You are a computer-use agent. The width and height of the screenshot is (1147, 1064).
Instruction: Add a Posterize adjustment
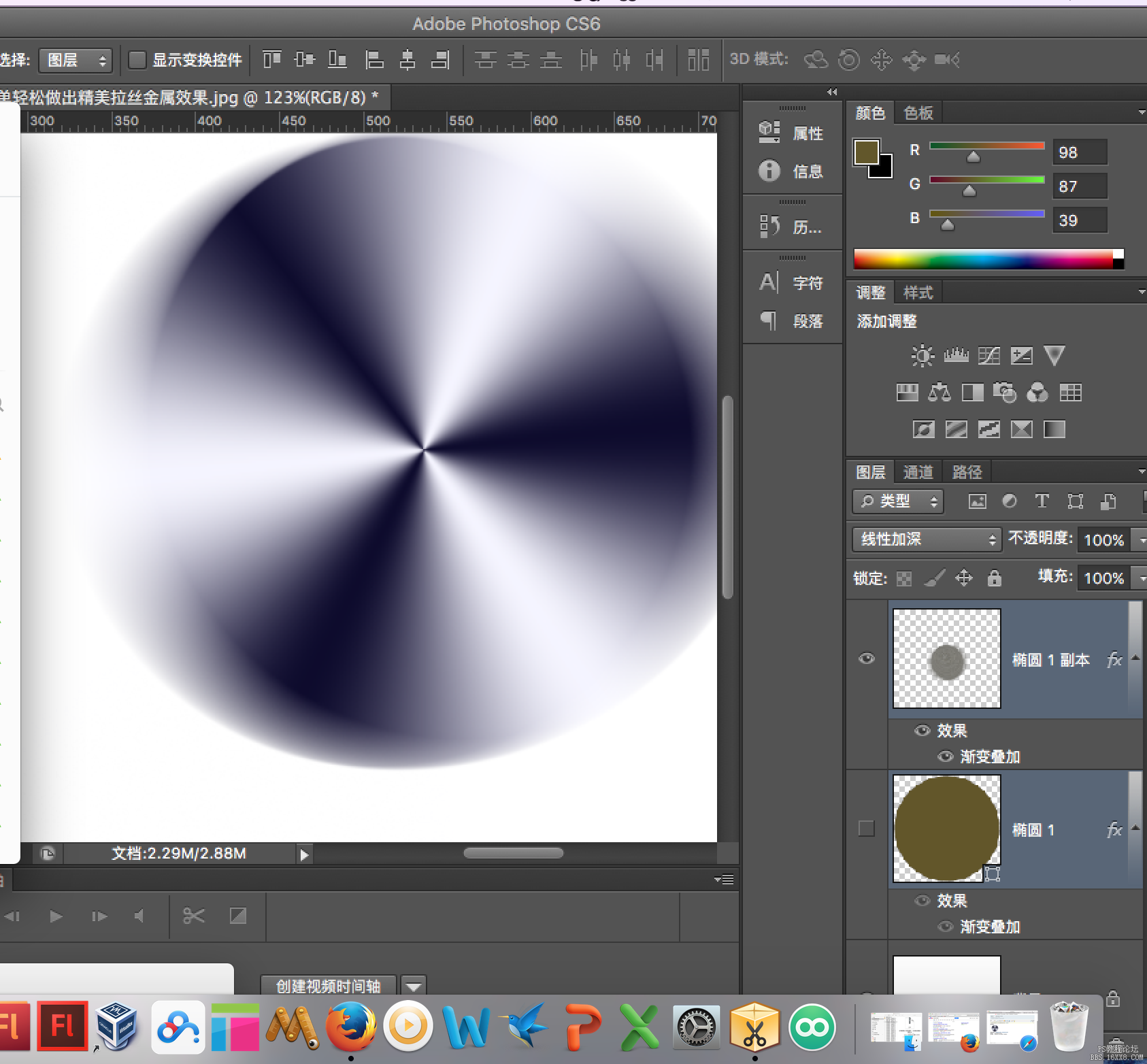[956, 429]
